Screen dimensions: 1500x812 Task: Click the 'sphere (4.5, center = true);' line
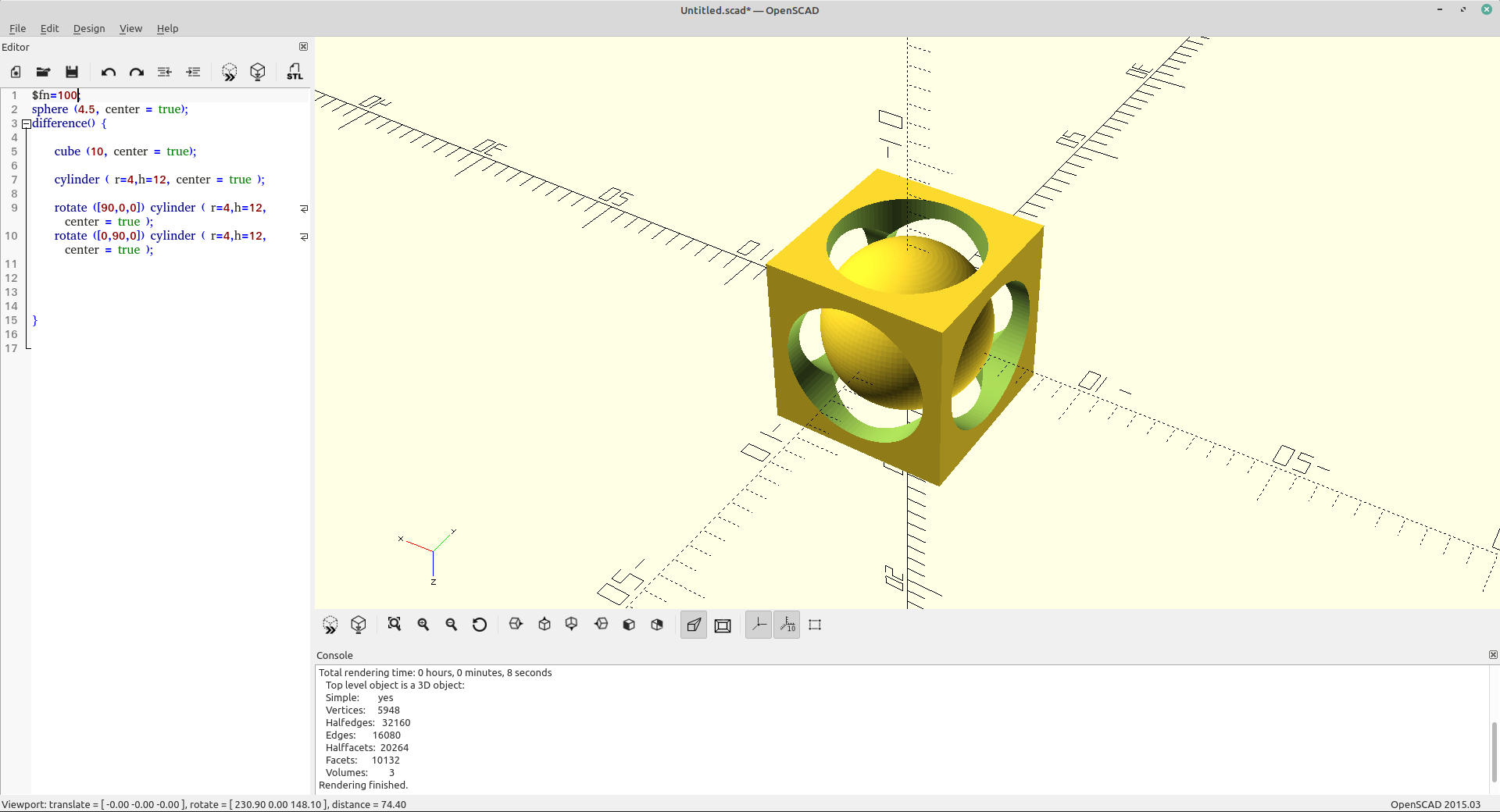point(110,109)
